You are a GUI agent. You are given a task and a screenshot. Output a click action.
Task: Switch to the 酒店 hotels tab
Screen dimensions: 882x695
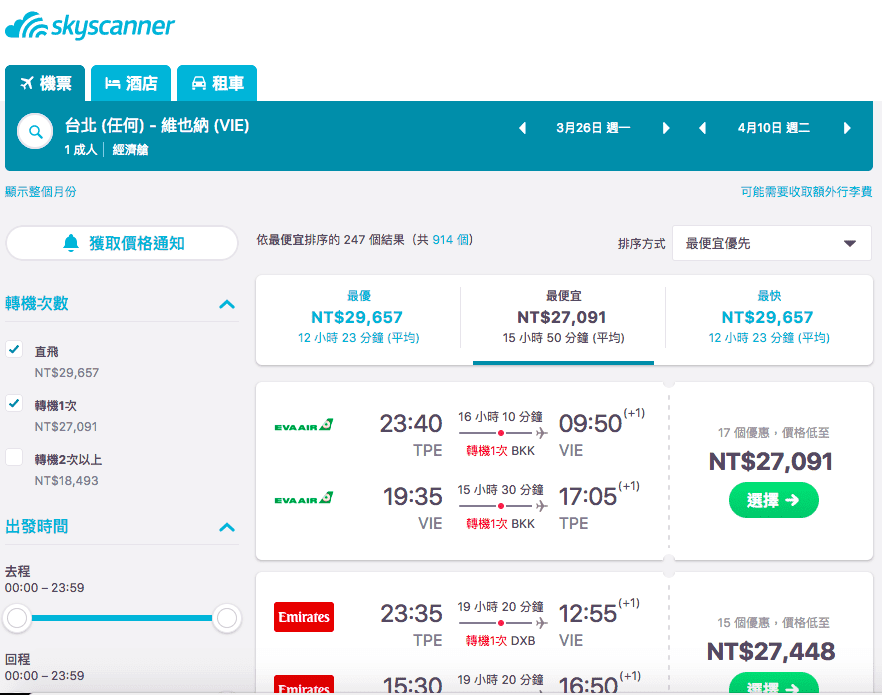tap(131, 83)
